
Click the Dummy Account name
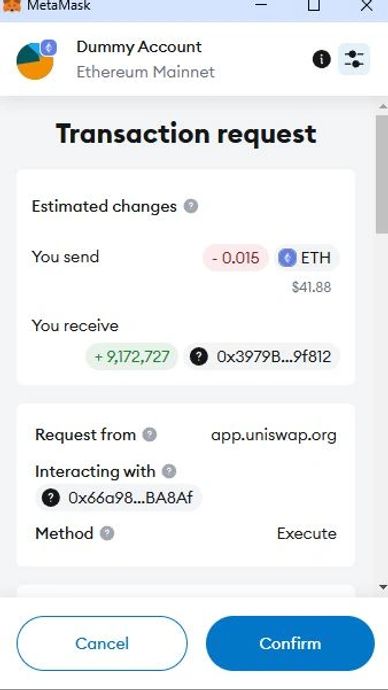pos(139,47)
